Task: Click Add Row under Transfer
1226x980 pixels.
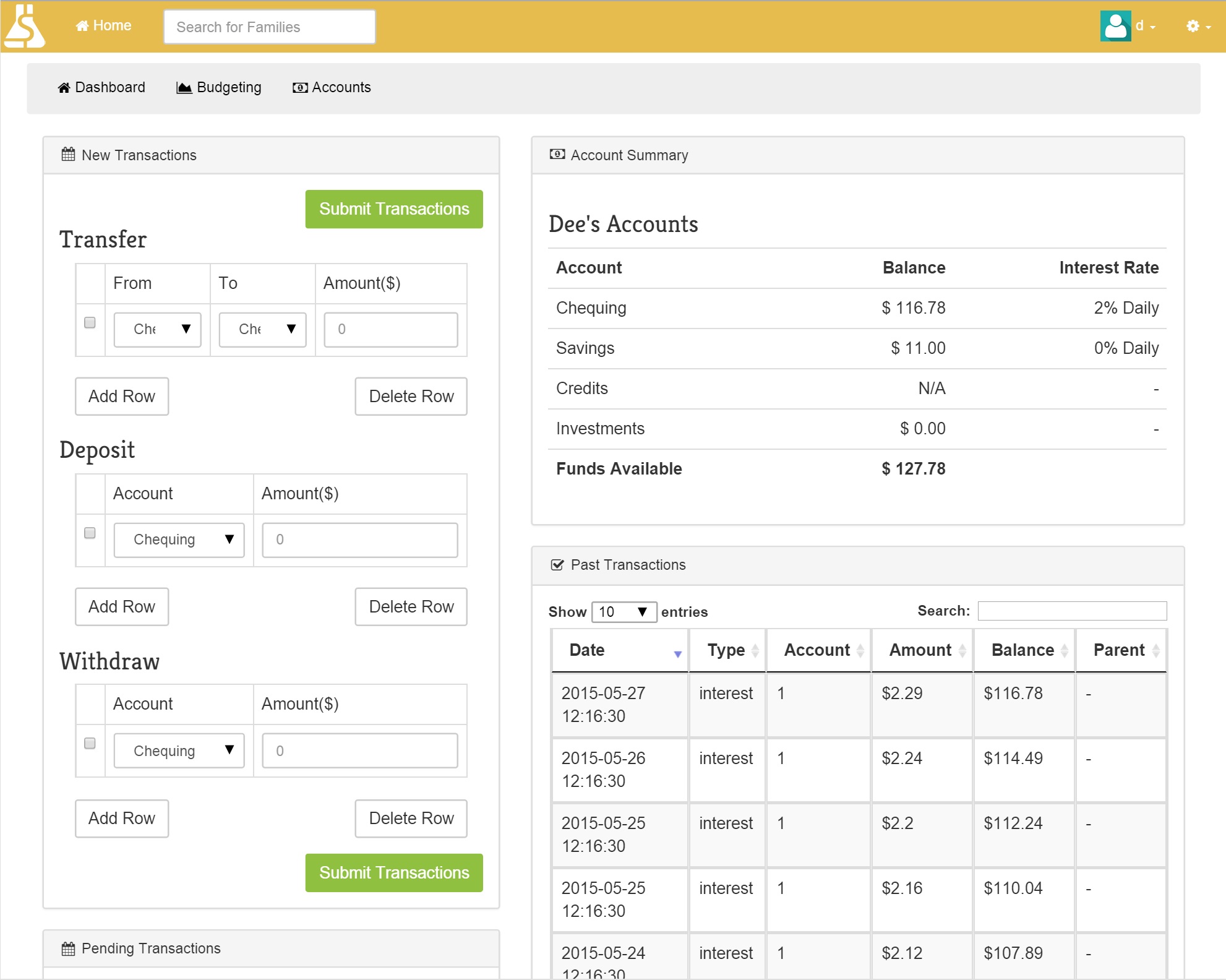Action: pos(122,396)
